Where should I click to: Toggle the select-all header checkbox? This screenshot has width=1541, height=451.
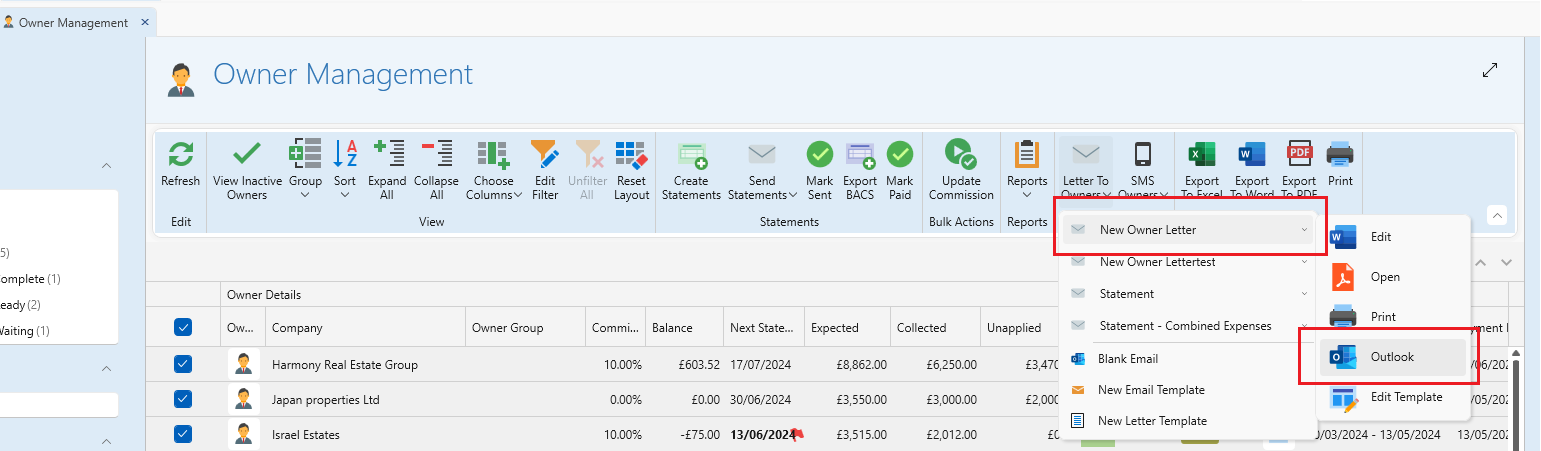[x=183, y=327]
